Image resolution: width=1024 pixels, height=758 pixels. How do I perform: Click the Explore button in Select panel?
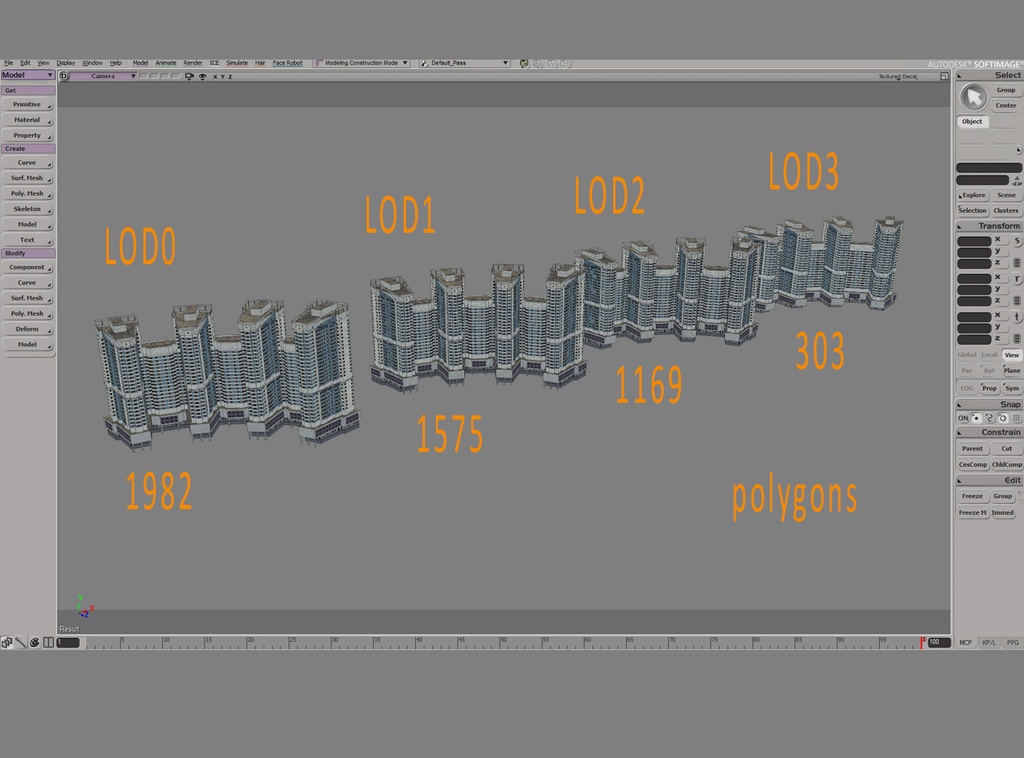[972, 195]
